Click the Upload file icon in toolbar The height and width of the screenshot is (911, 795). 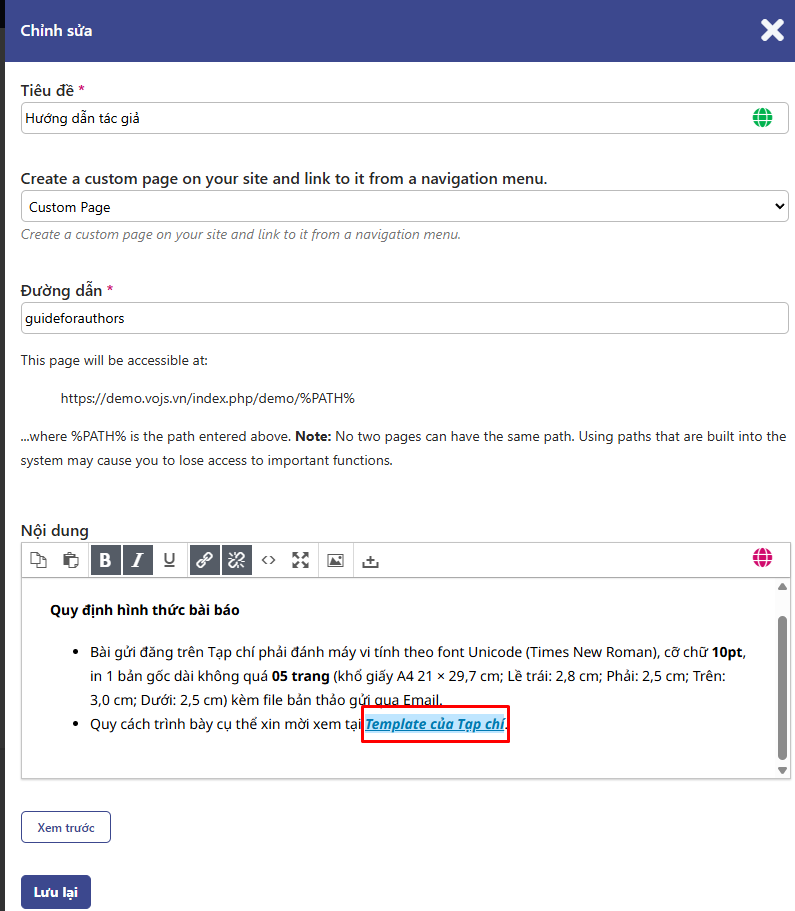tap(370, 560)
